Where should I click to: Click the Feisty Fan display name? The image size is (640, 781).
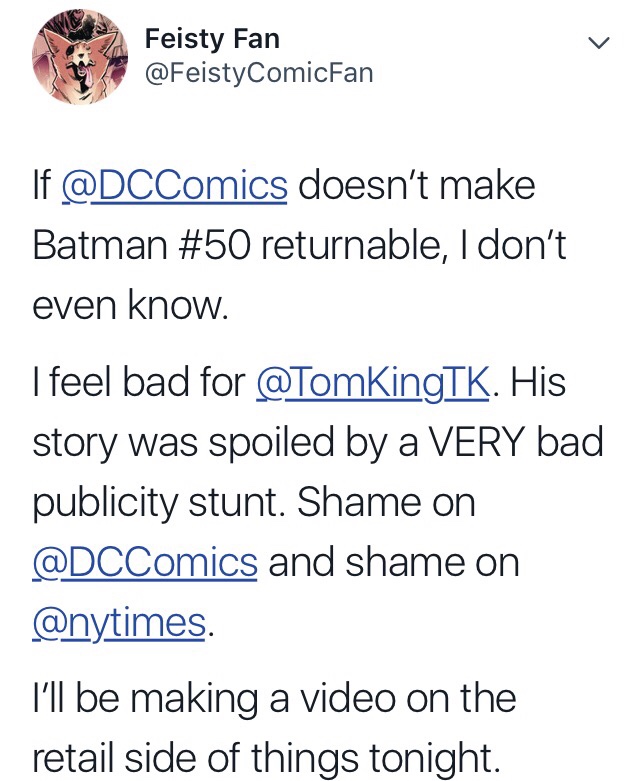pyautogui.click(x=212, y=40)
